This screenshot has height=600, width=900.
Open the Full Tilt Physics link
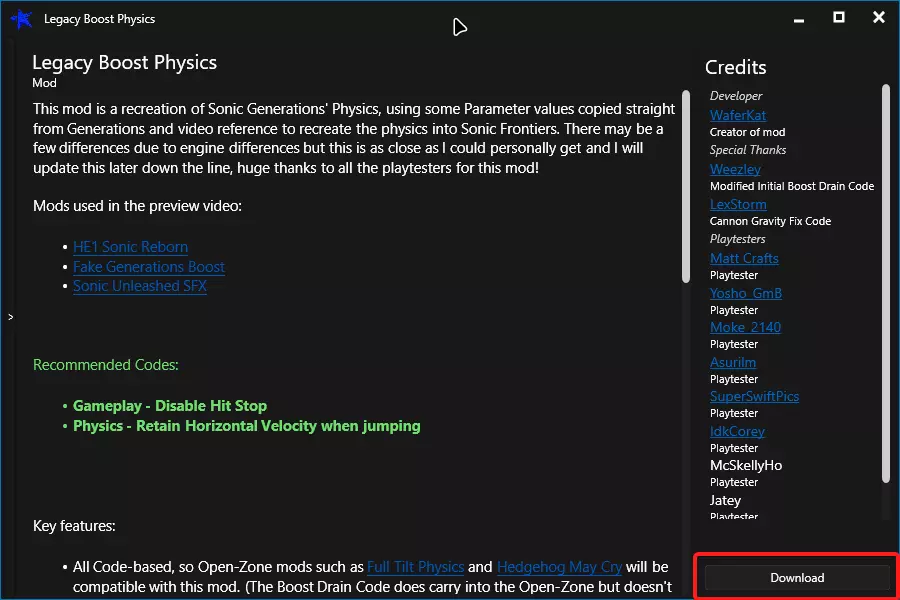pyautogui.click(x=415, y=567)
